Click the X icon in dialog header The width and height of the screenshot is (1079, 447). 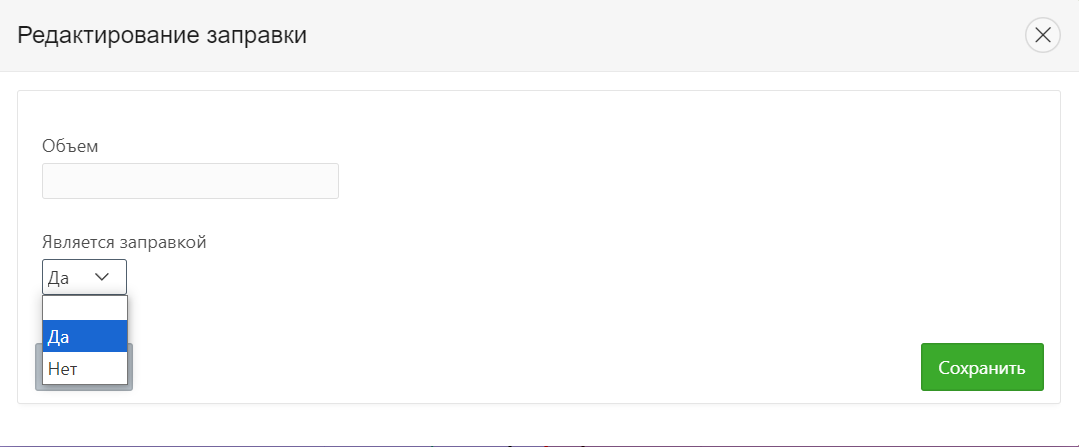1042,36
